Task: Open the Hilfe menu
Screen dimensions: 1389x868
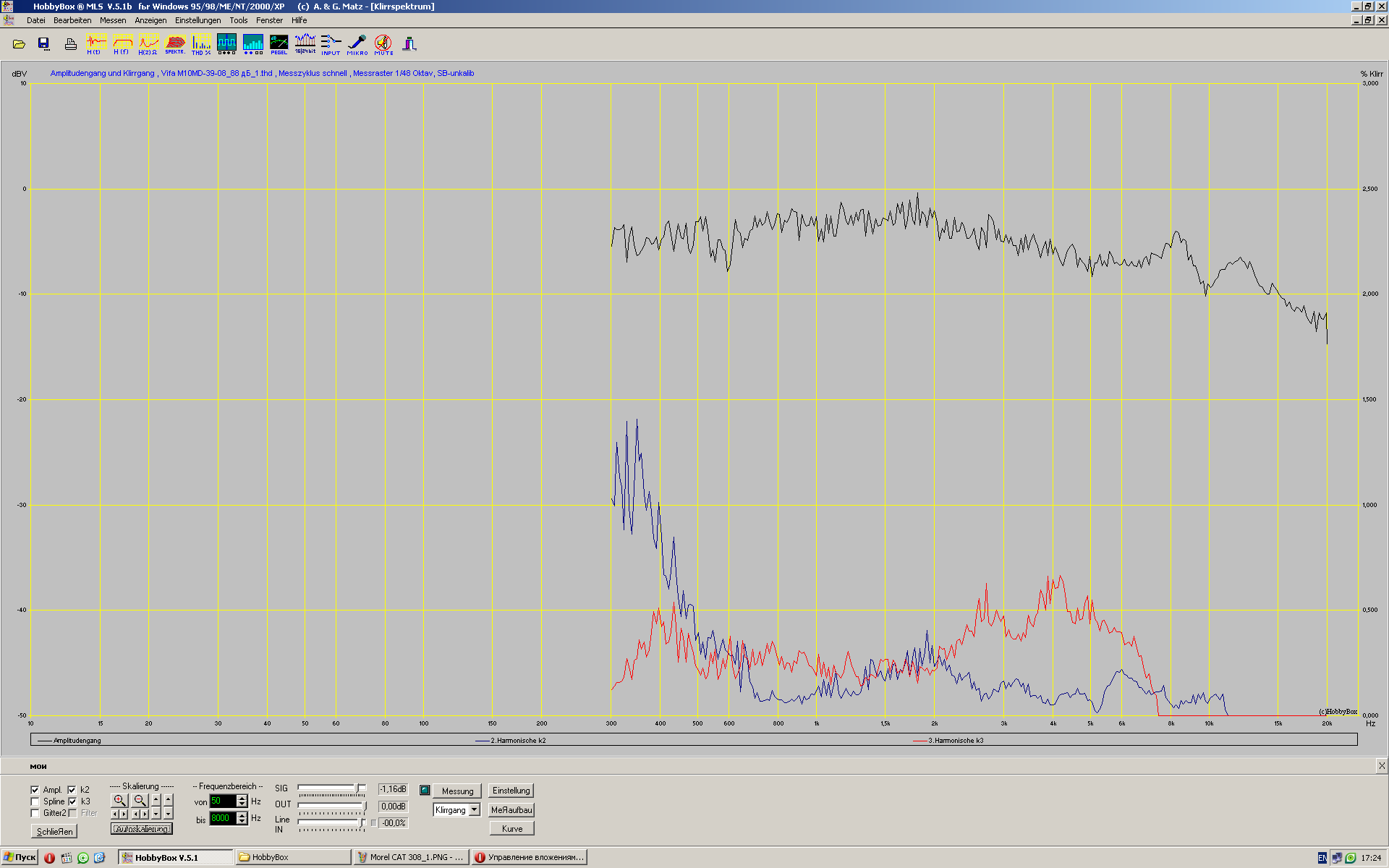Action: click(x=299, y=20)
